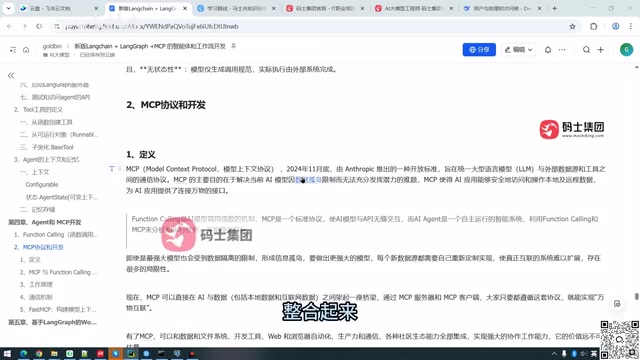Jump to outline item Configurable
Screen dimensions: 640x360
click(42, 184)
